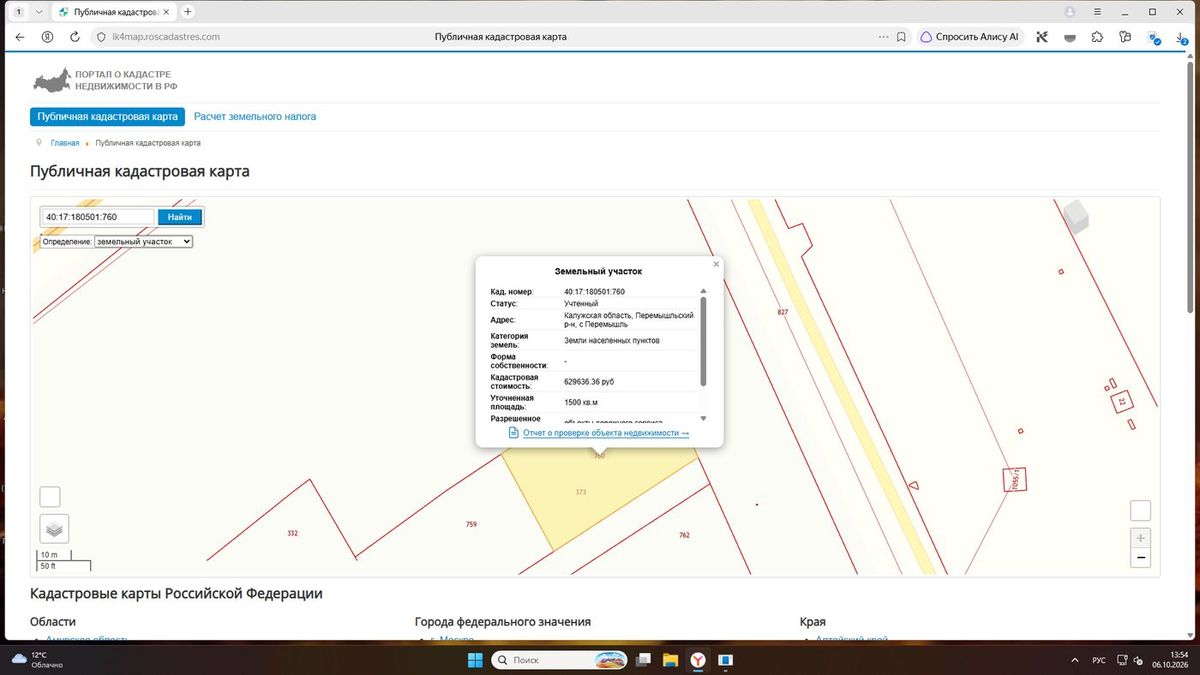Click Спросить Алису AI button

pos(969,37)
